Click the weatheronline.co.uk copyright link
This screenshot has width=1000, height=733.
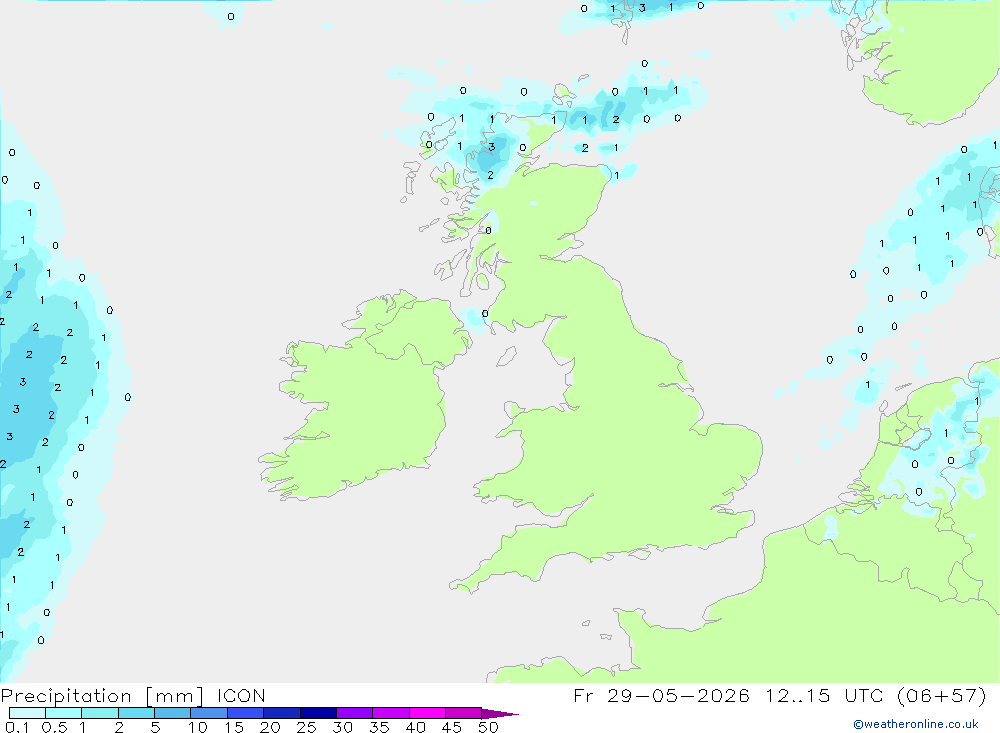pos(916,724)
